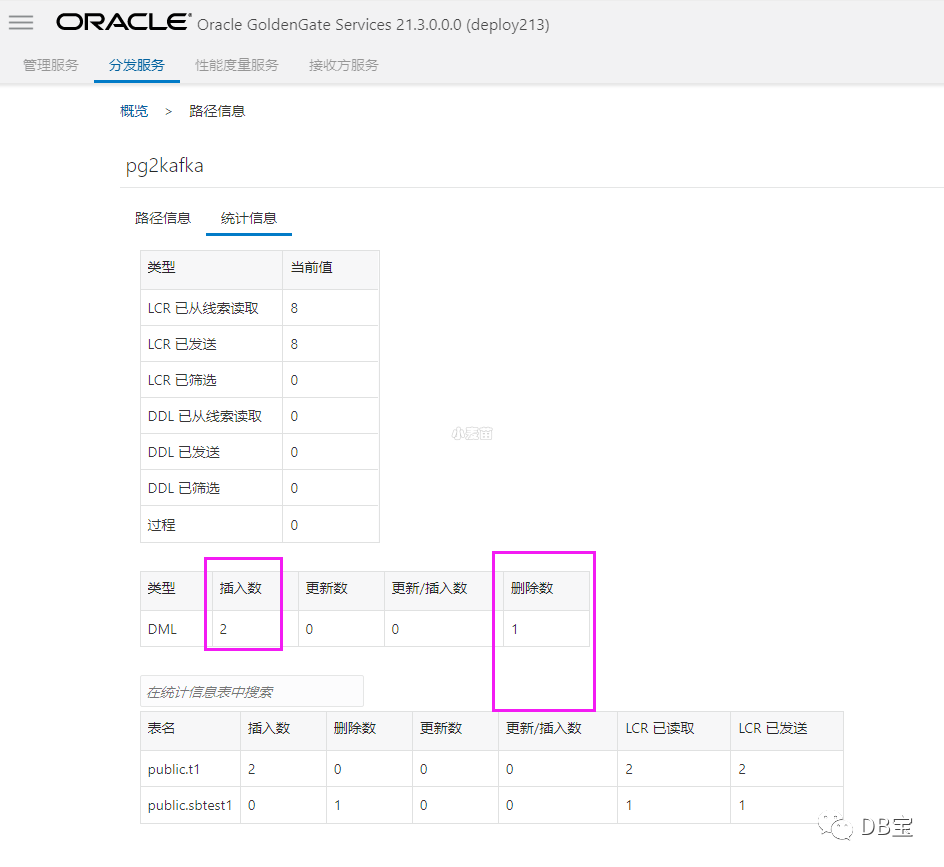Select the 统计信息 sub-tab
The width and height of the screenshot is (944, 867).
click(x=249, y=218)
